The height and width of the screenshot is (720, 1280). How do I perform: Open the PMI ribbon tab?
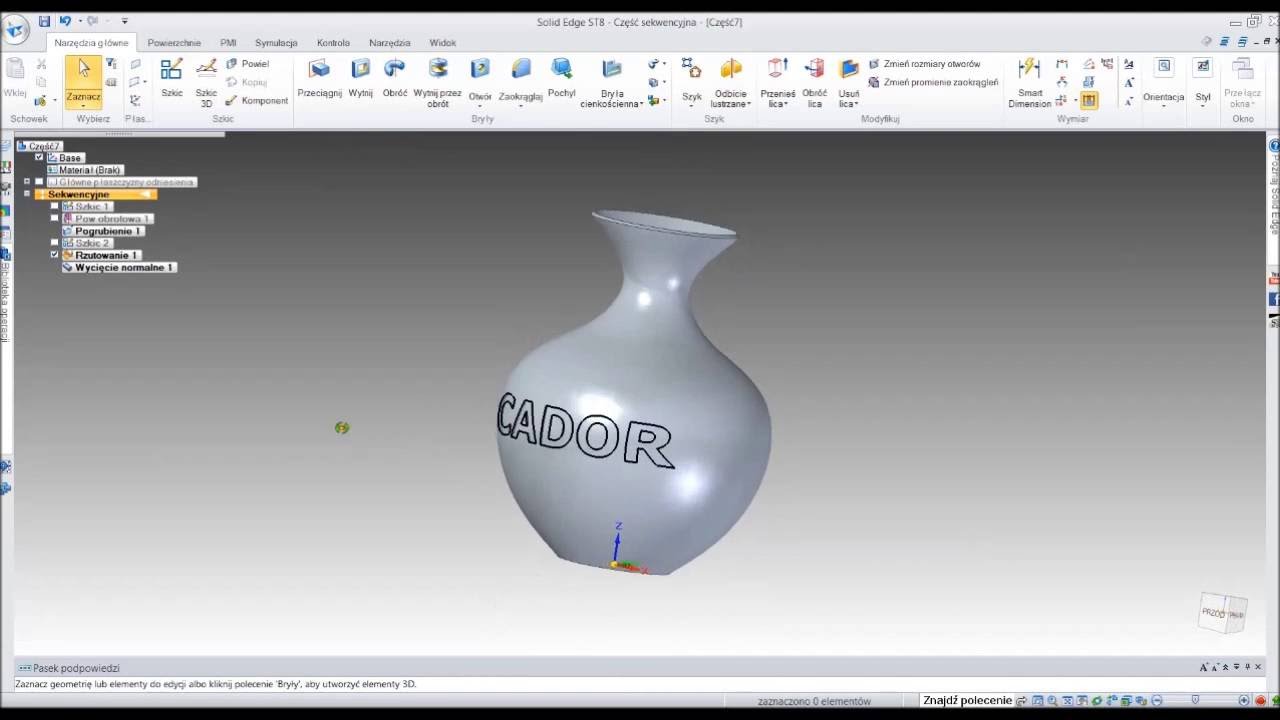coord(228,43)
